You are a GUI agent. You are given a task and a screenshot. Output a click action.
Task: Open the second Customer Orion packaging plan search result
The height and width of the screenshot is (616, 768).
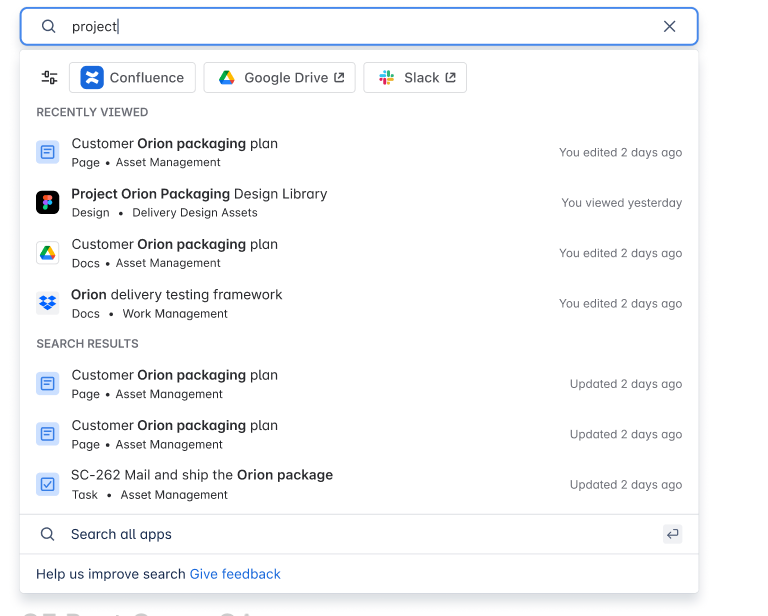point(359,434)
